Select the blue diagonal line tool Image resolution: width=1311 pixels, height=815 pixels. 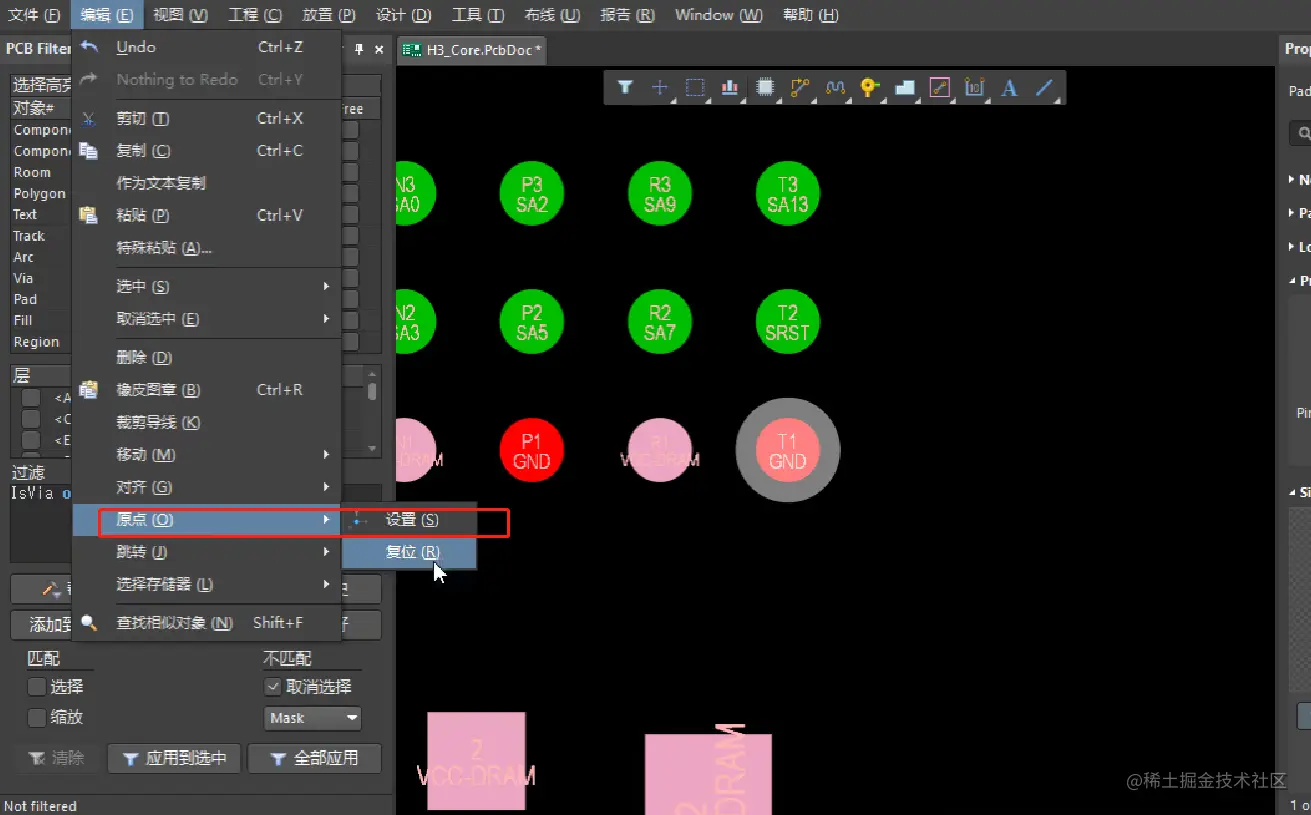[1044, 88]
